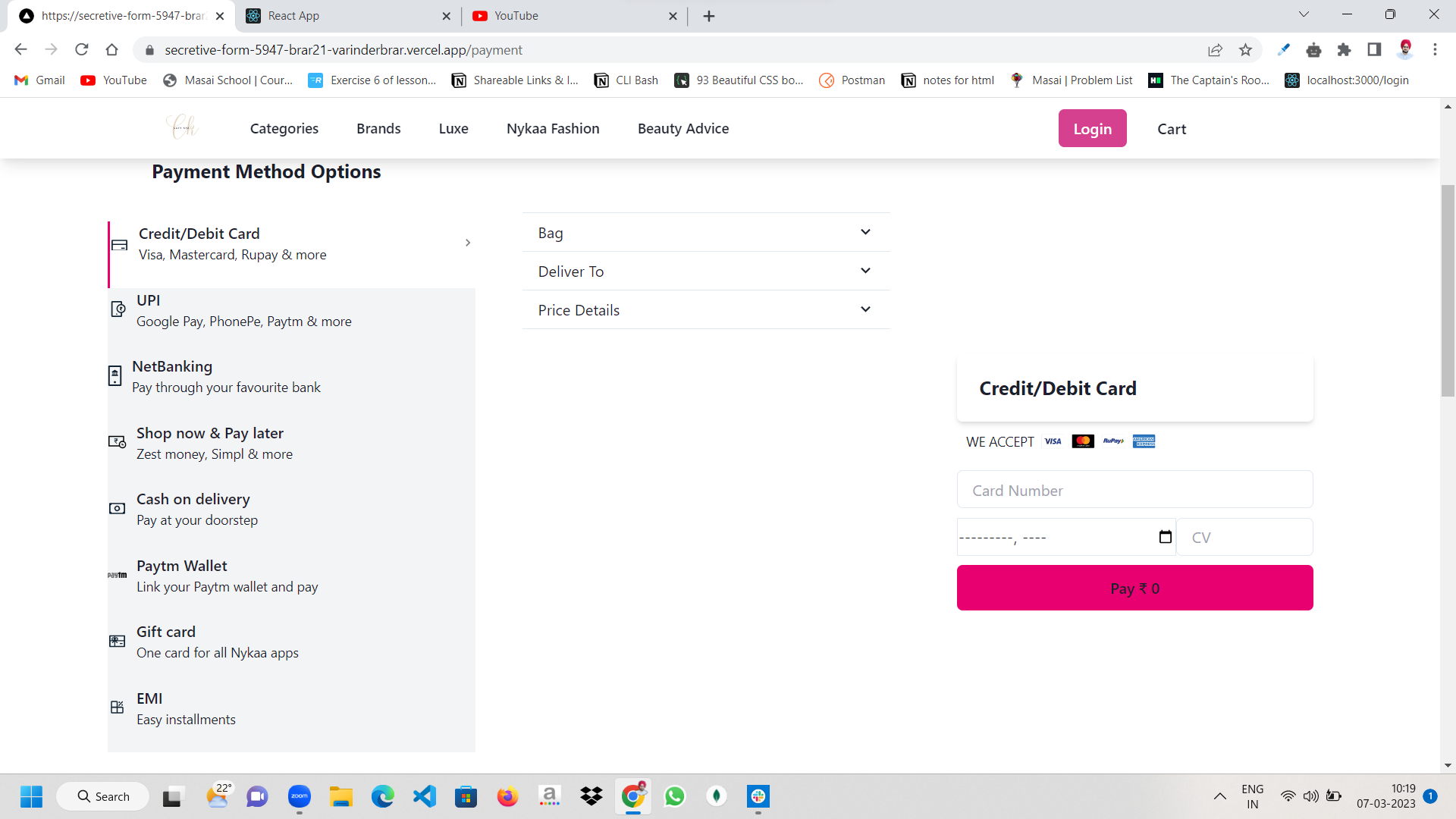Open Credit/Debit Card chevron arrow

(468, 243)
